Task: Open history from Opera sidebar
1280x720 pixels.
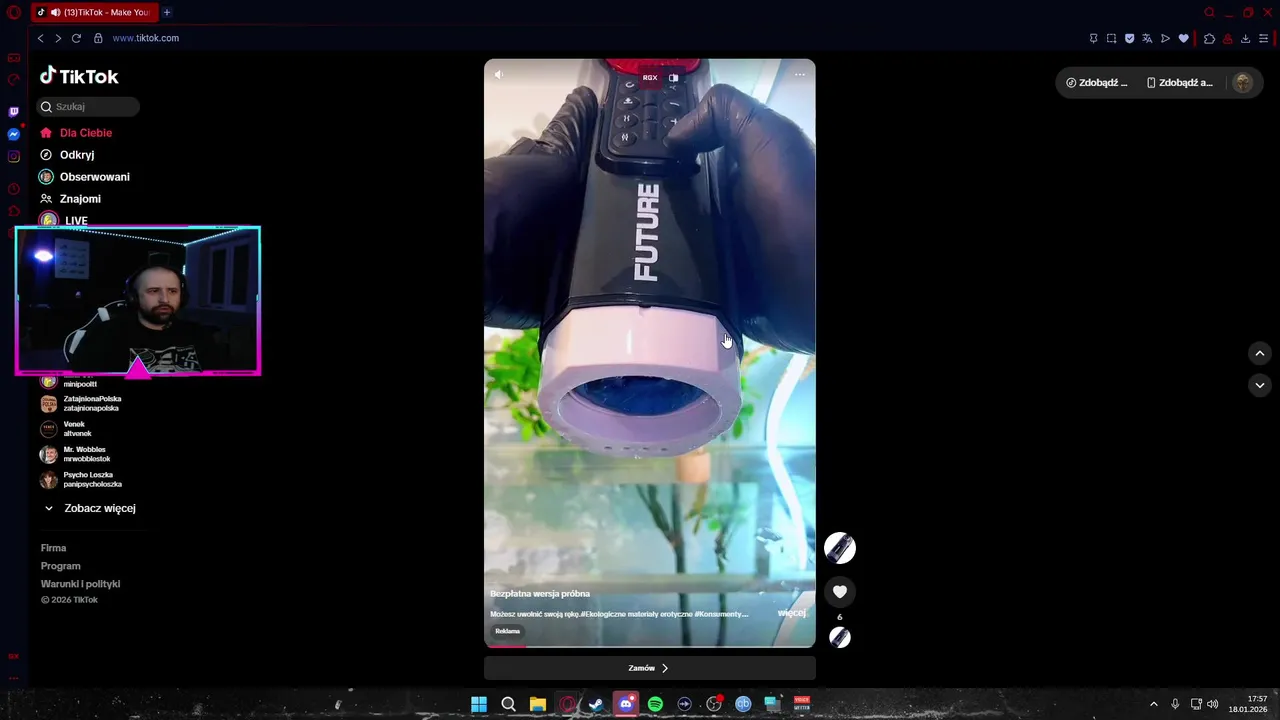Action: coord(14,189)
